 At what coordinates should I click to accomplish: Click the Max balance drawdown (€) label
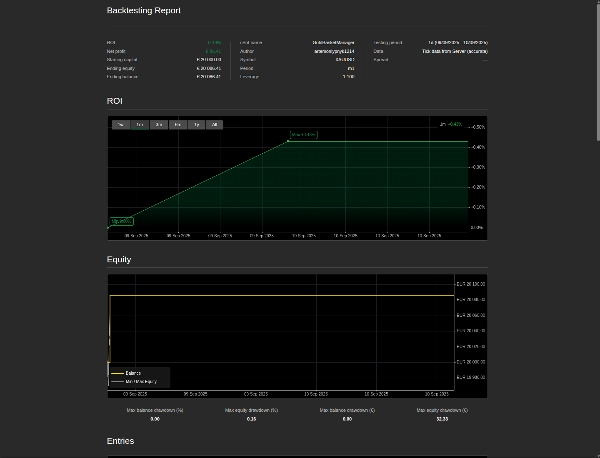click(347, 410)
